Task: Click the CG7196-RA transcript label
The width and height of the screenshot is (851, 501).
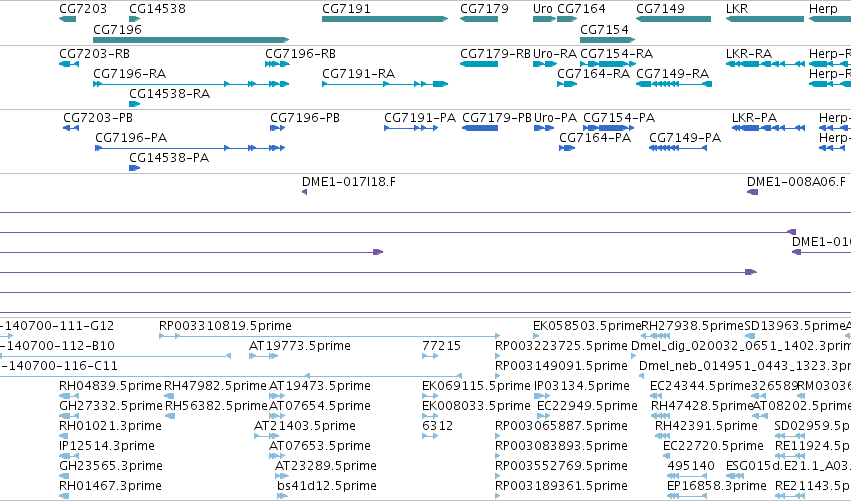Action: tap(130, 74)
